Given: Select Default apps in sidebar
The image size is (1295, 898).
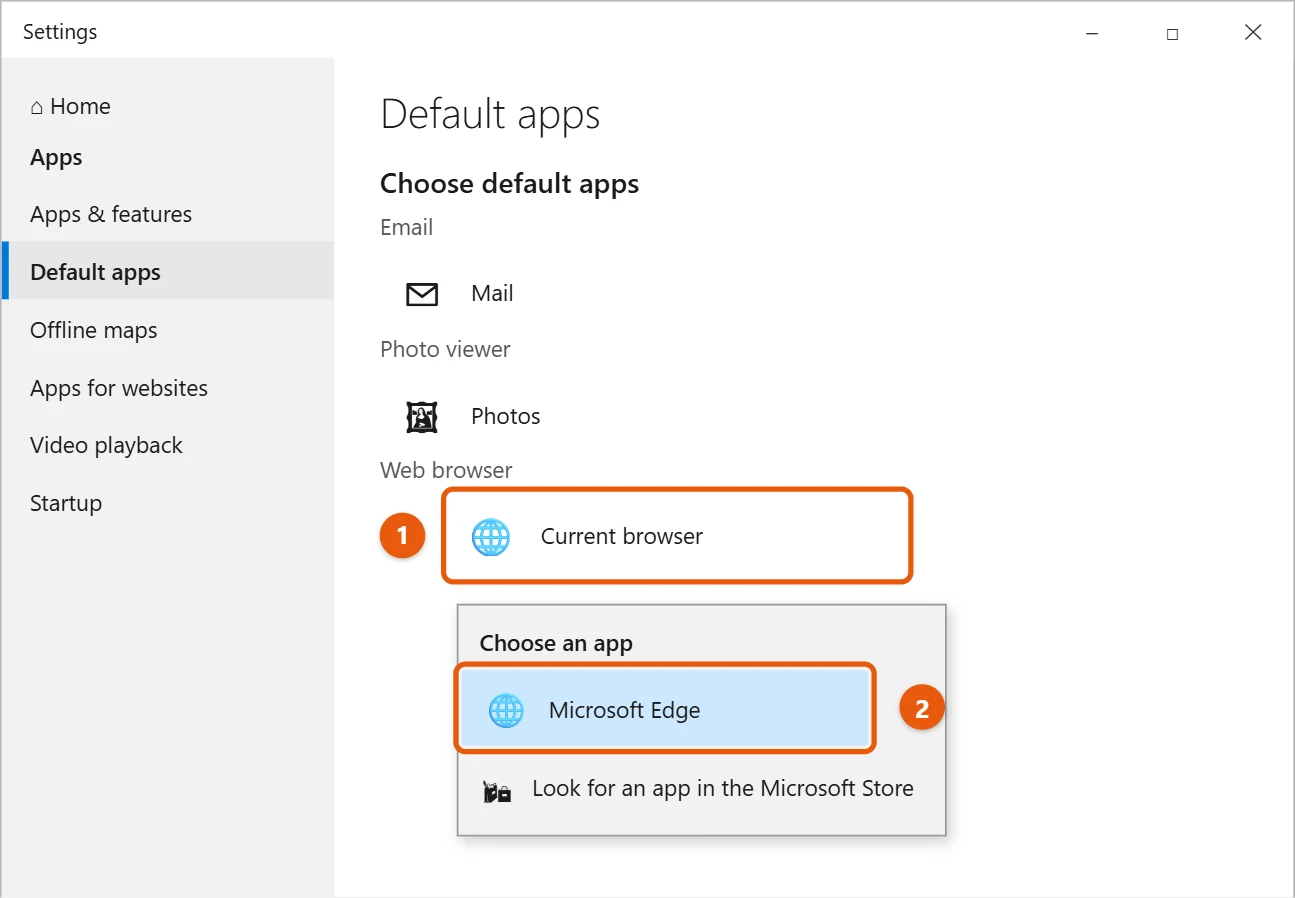Looking at the screenshot, I should [x=168, y=271].
